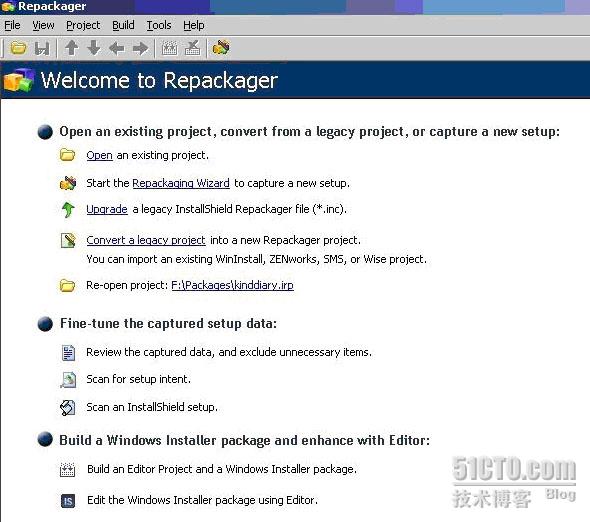Click the down arrow toolbar icon
Screen dimensions: 590x522
click(x=94, y=48)
